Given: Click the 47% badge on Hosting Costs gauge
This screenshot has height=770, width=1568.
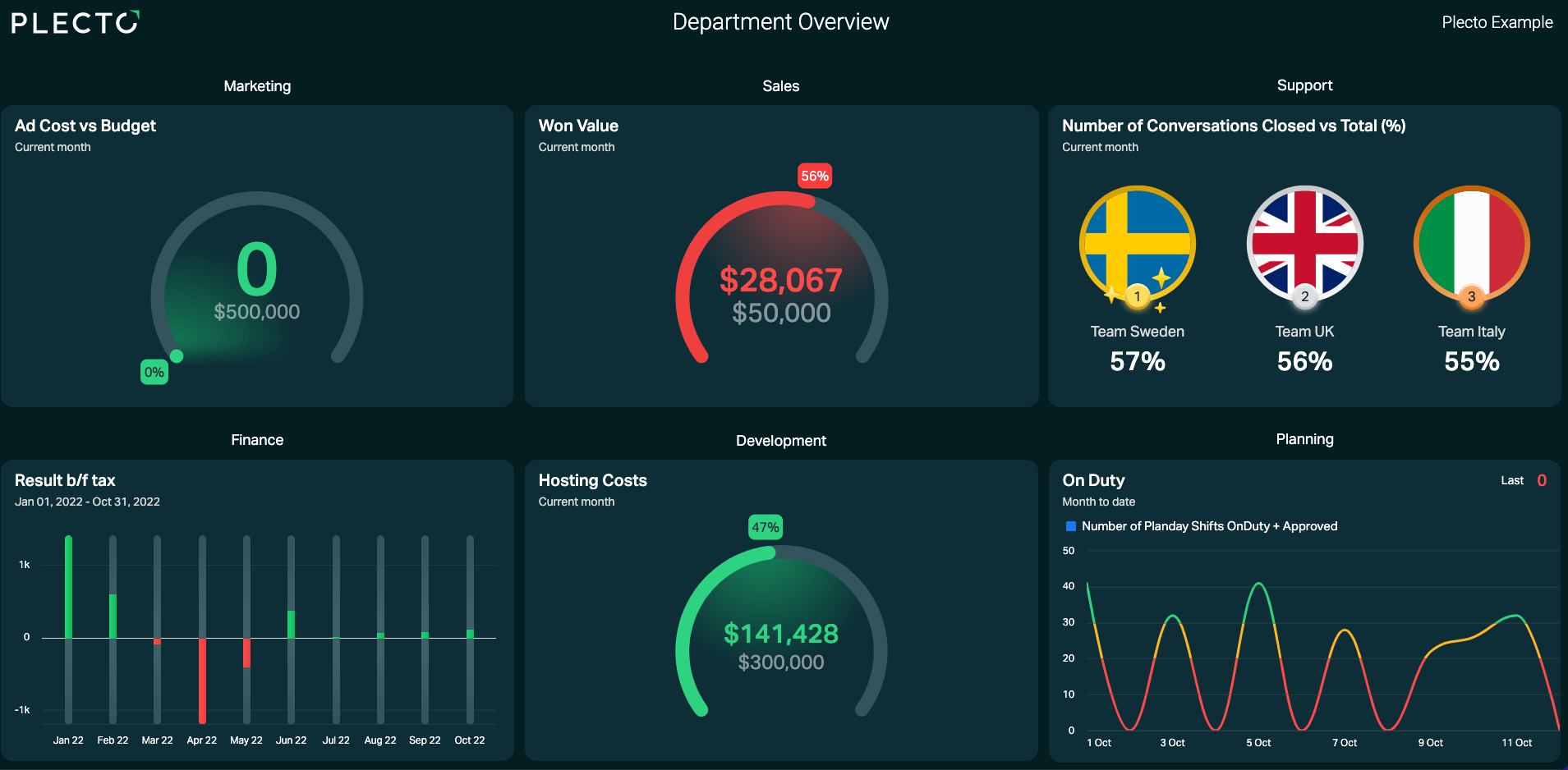Looking at the screenshot, I should pos(766,527).
